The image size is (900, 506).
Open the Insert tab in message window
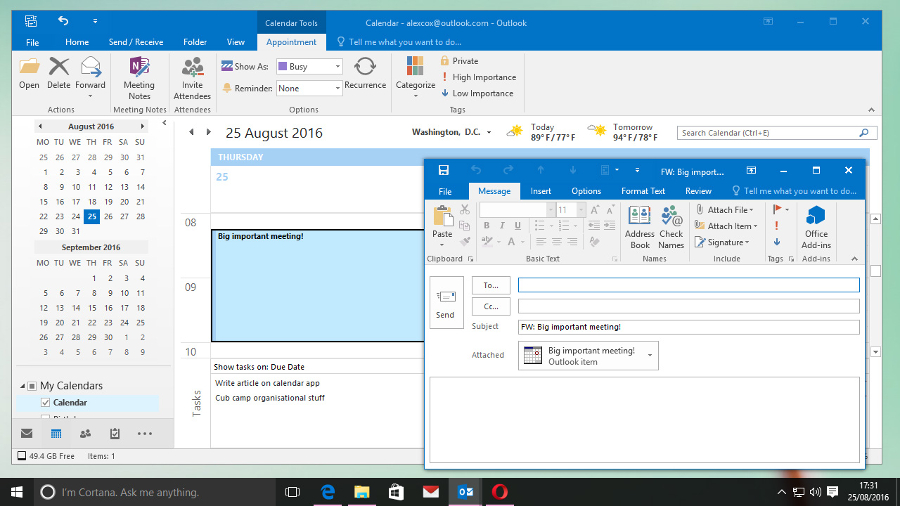tap(541, 191)
